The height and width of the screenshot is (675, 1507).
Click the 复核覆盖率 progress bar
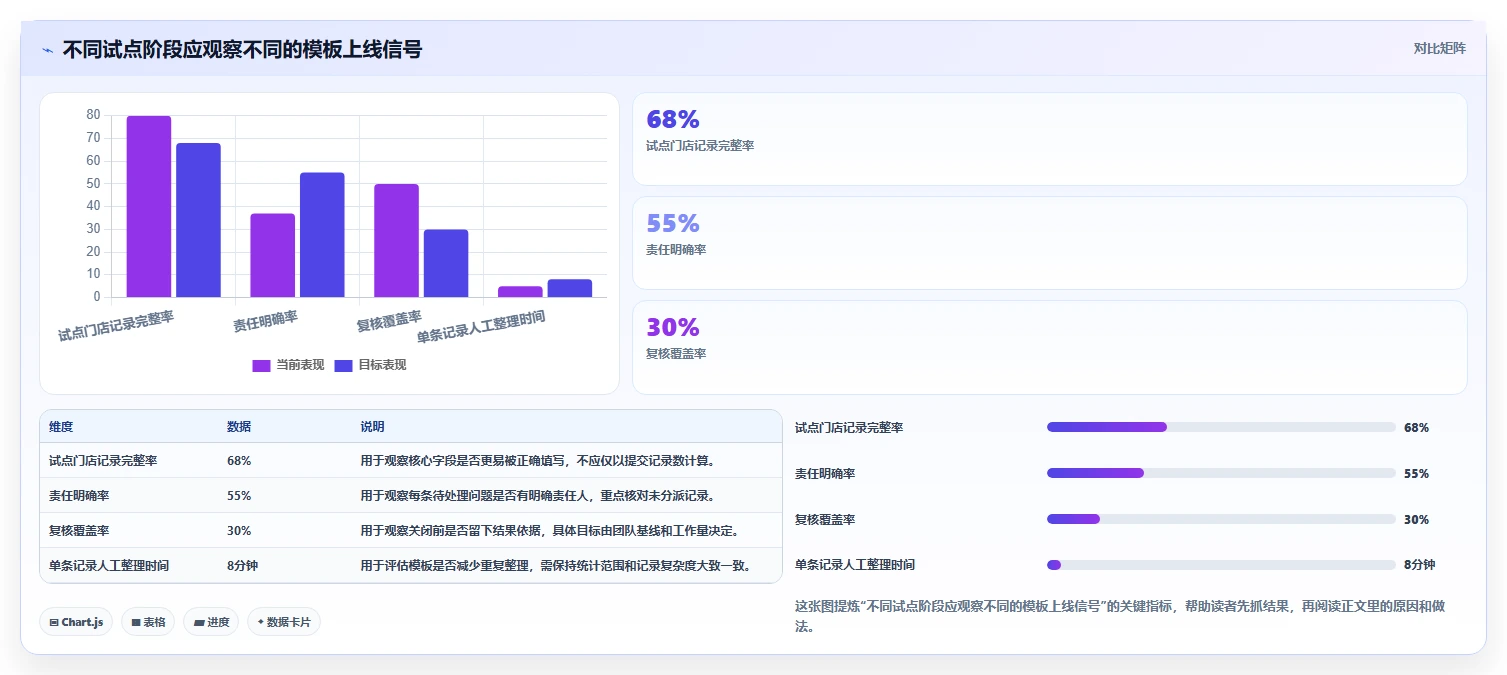click(x=1221, y=519)
